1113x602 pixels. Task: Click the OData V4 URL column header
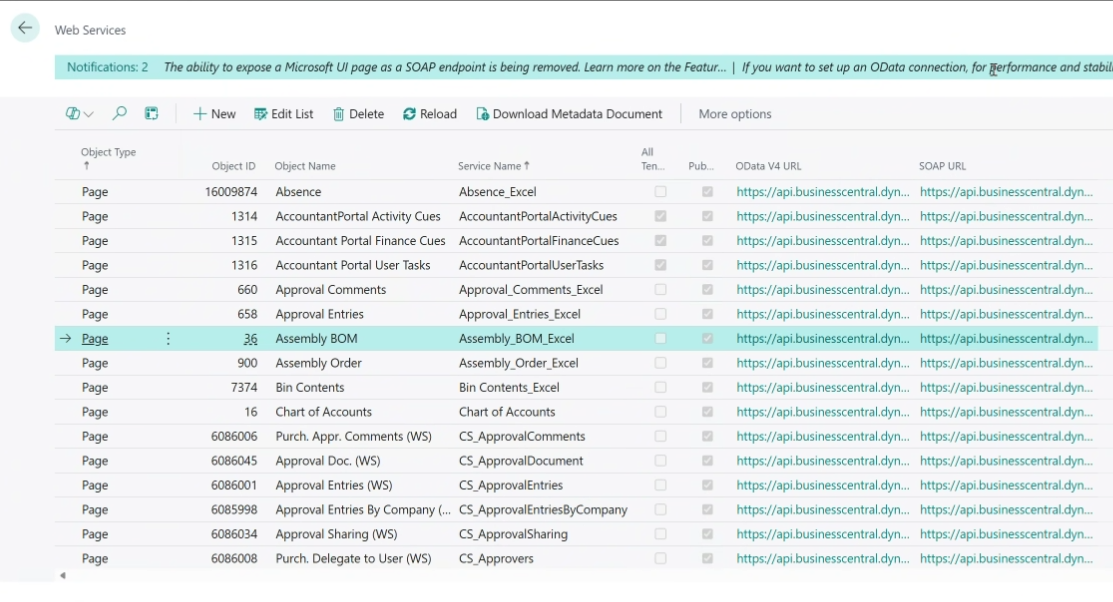[x=768, y=165]
